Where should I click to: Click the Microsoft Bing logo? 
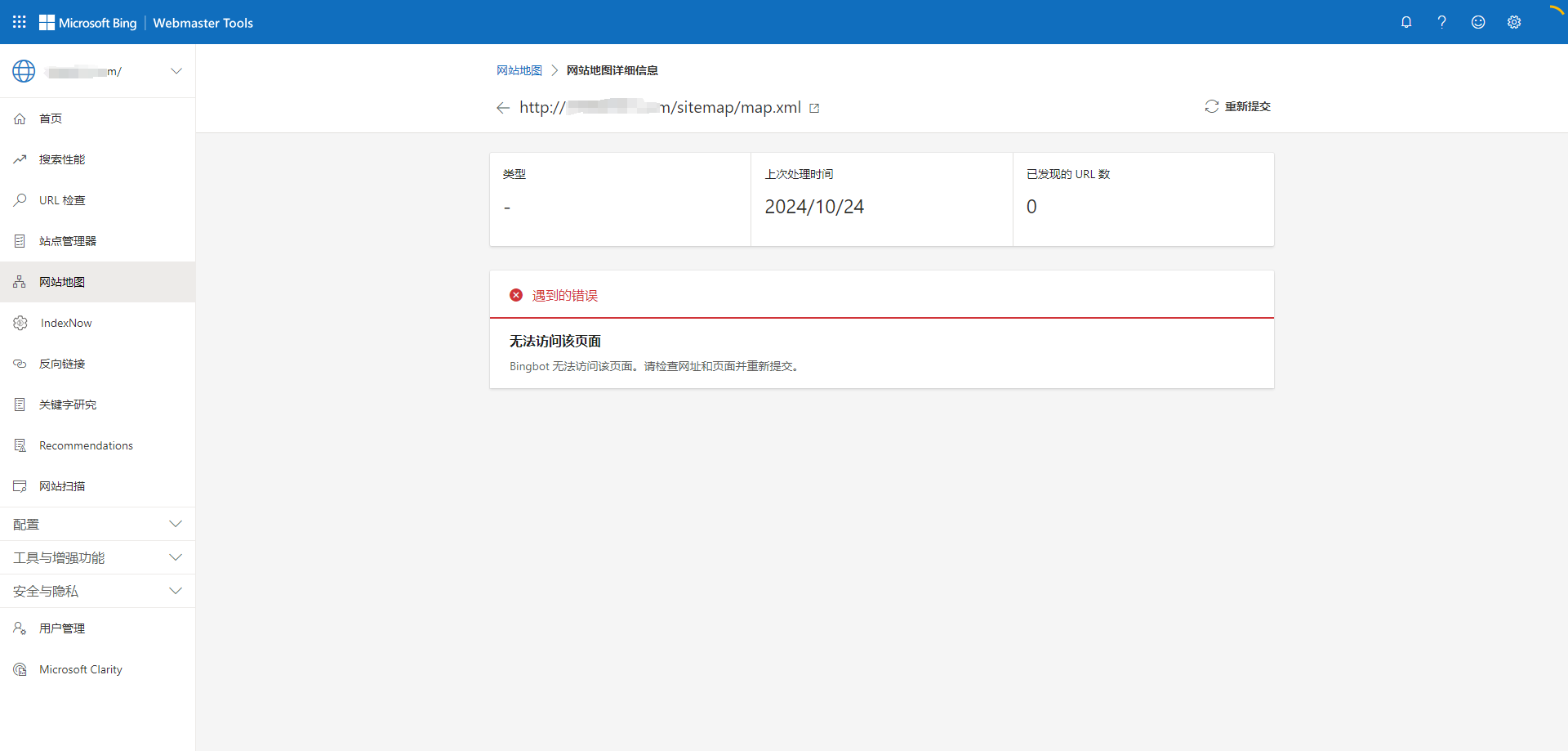(88, 23)
